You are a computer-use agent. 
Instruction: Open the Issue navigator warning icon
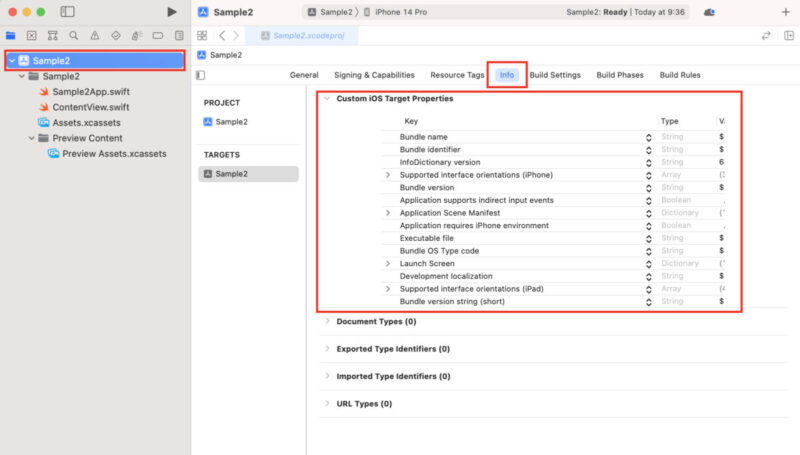click(95, 35)
